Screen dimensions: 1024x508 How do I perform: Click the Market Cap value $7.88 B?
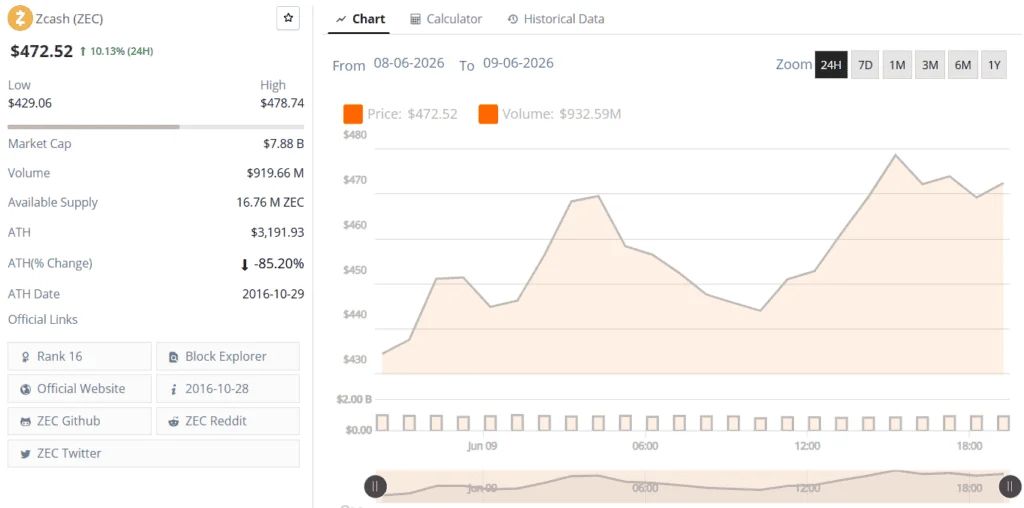(283, 144)
